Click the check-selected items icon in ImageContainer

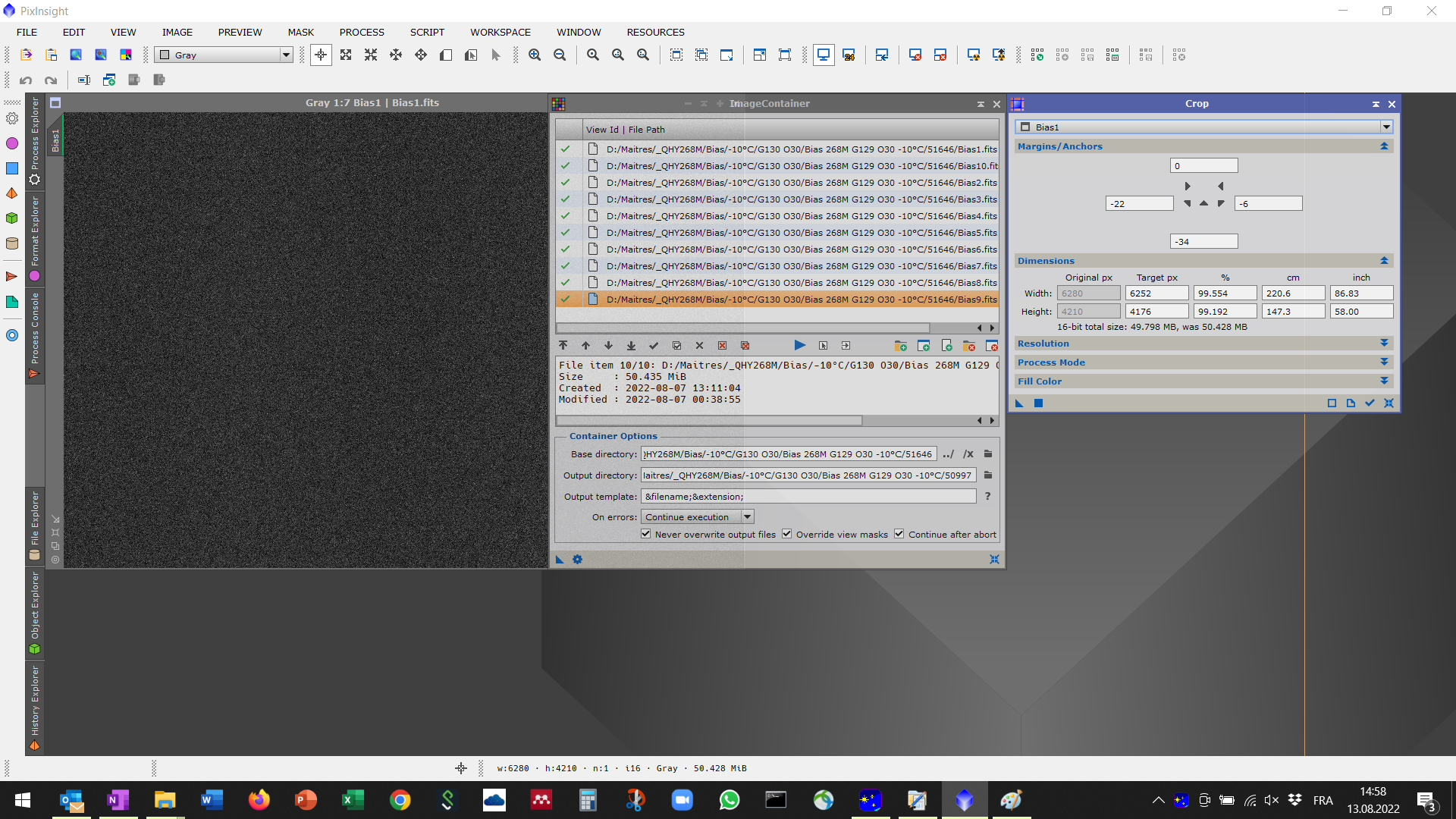(654, 345)
